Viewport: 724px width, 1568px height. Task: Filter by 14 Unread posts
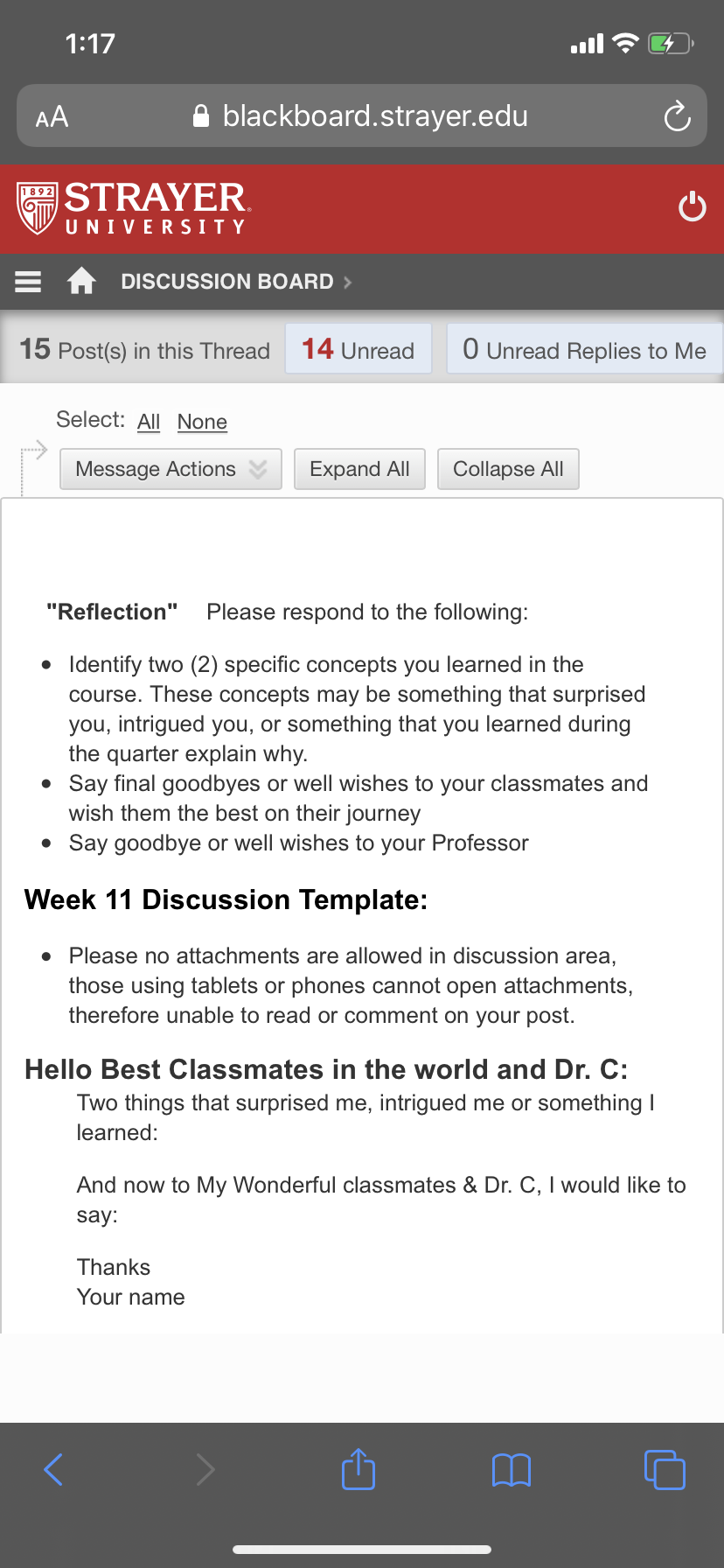click(x=359, y=349)
